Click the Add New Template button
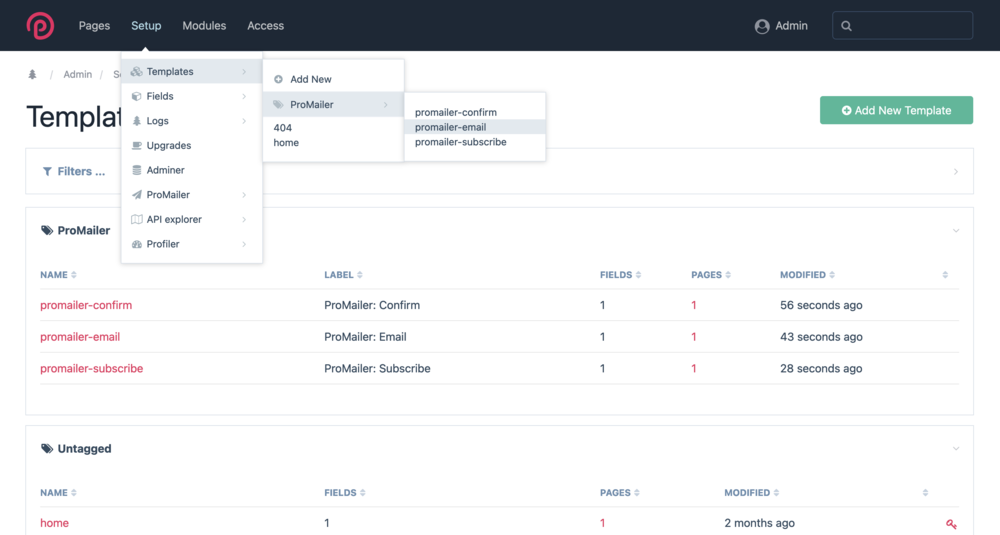 point(896,111)
